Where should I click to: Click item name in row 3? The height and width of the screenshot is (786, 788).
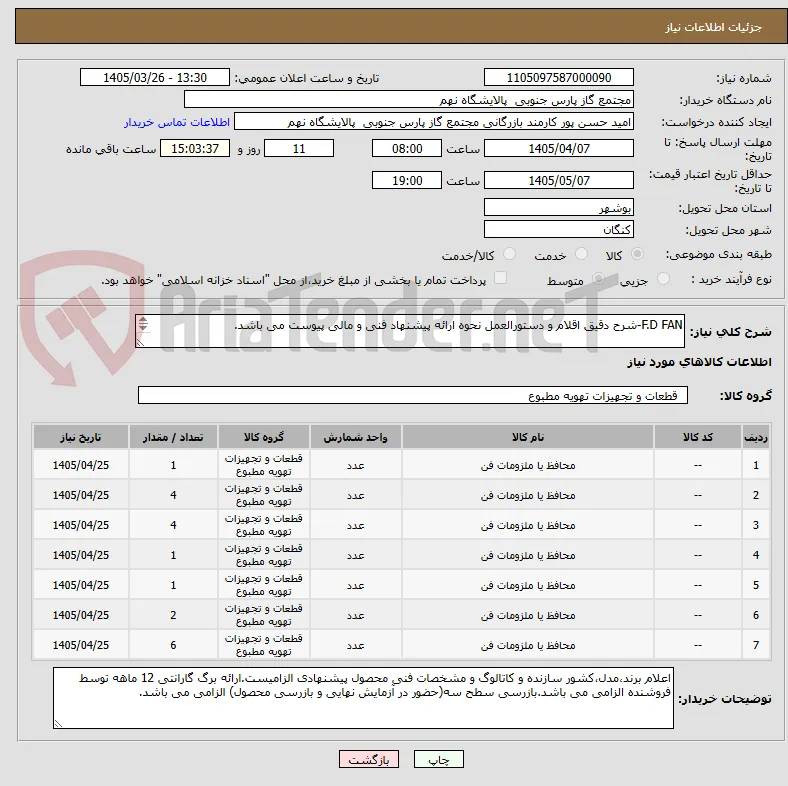coord(528,525)
